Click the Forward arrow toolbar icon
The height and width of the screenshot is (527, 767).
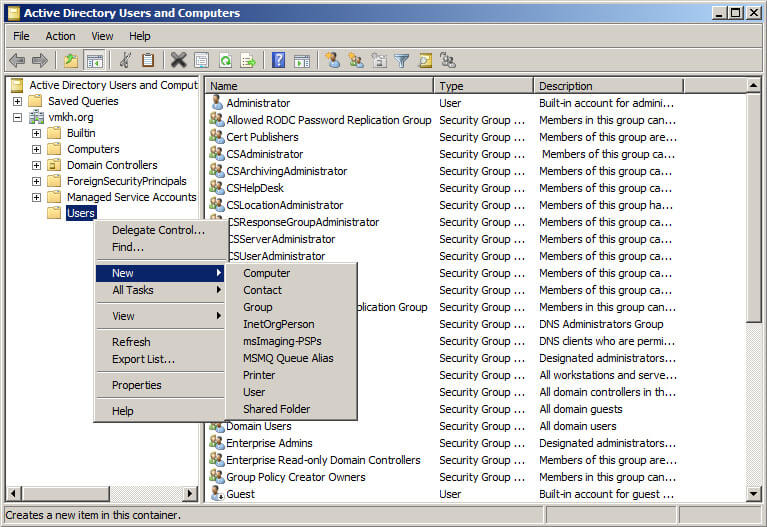point(40,60)
